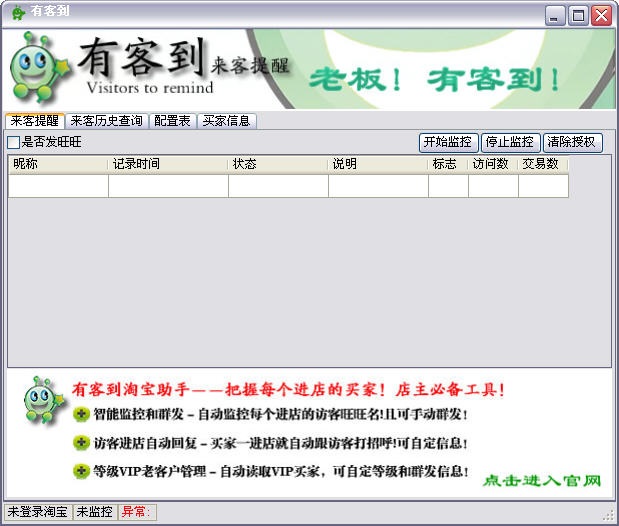
Task: Maximize the 有客到 window
Action: point(578,16)
